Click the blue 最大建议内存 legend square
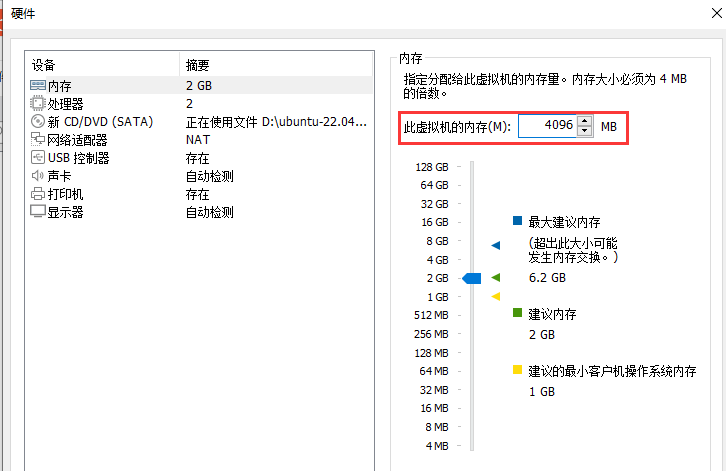The image size is (726, 471). 518,220
